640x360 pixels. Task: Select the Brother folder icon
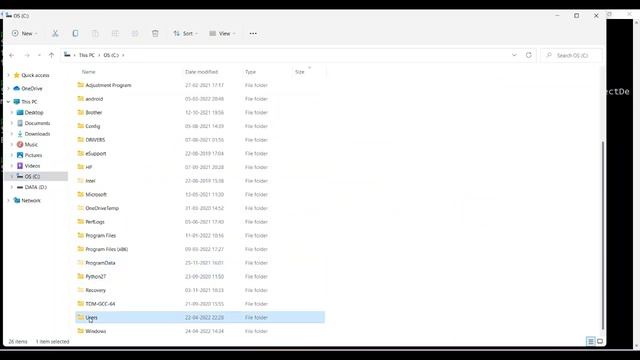pos(80,112)
